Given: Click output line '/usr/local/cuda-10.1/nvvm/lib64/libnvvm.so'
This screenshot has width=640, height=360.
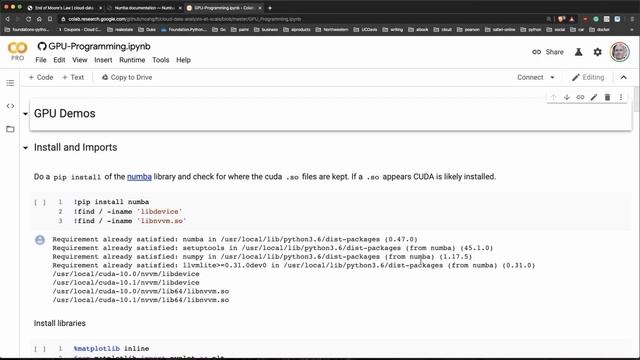Looking at the screenshot, I should (141, 300).
